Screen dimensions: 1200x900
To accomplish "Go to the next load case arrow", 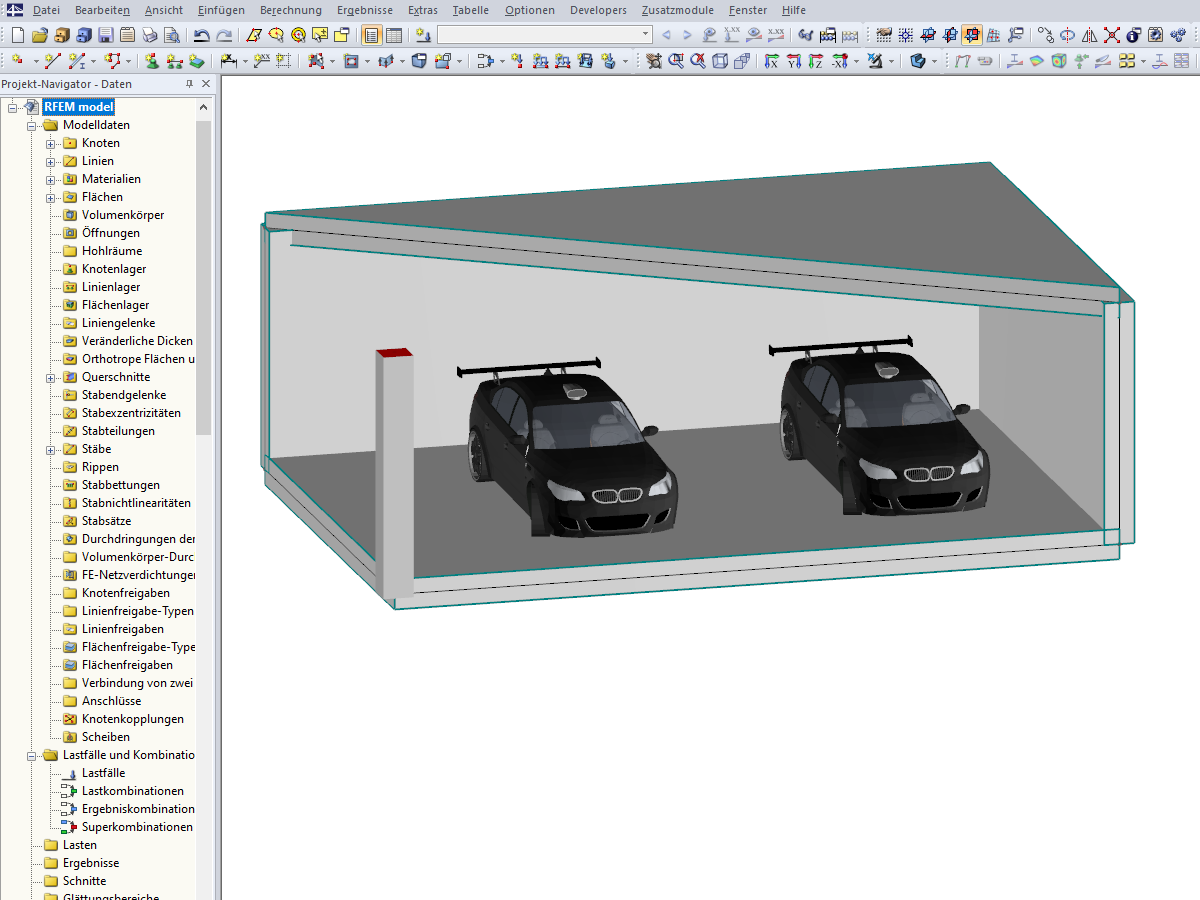I will pyautogui.click(x=688, y=35).
